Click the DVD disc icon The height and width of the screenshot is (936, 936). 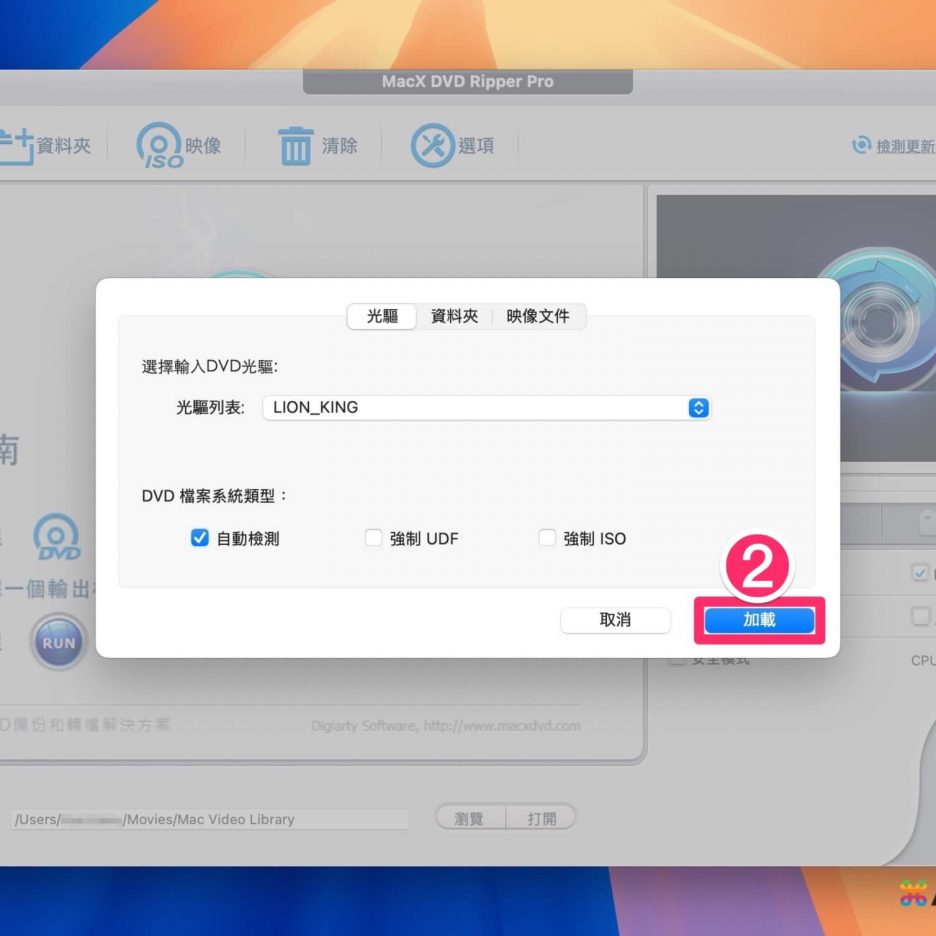click(56, 538)
